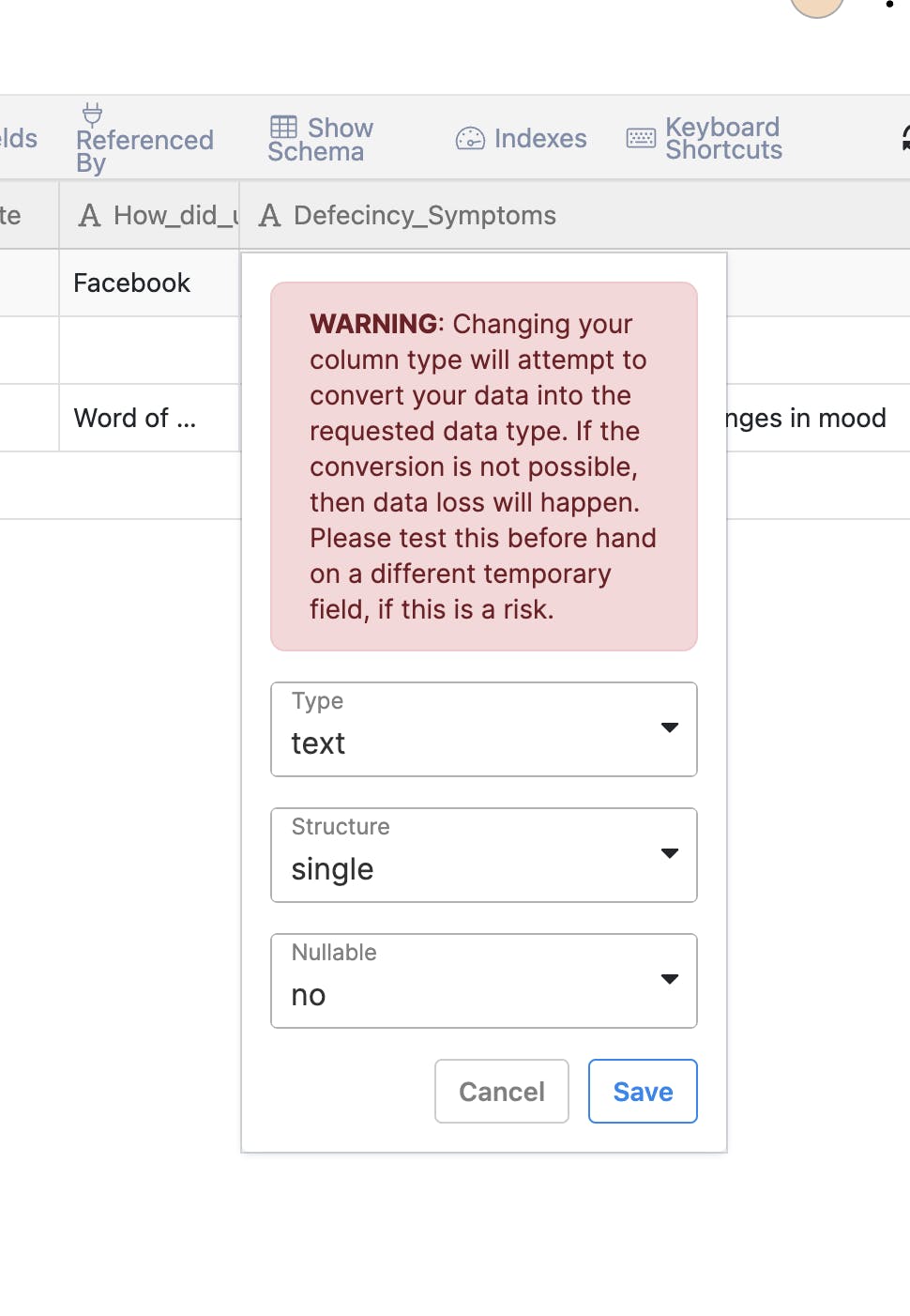Click the Show Schema label

tap(322, 140)
